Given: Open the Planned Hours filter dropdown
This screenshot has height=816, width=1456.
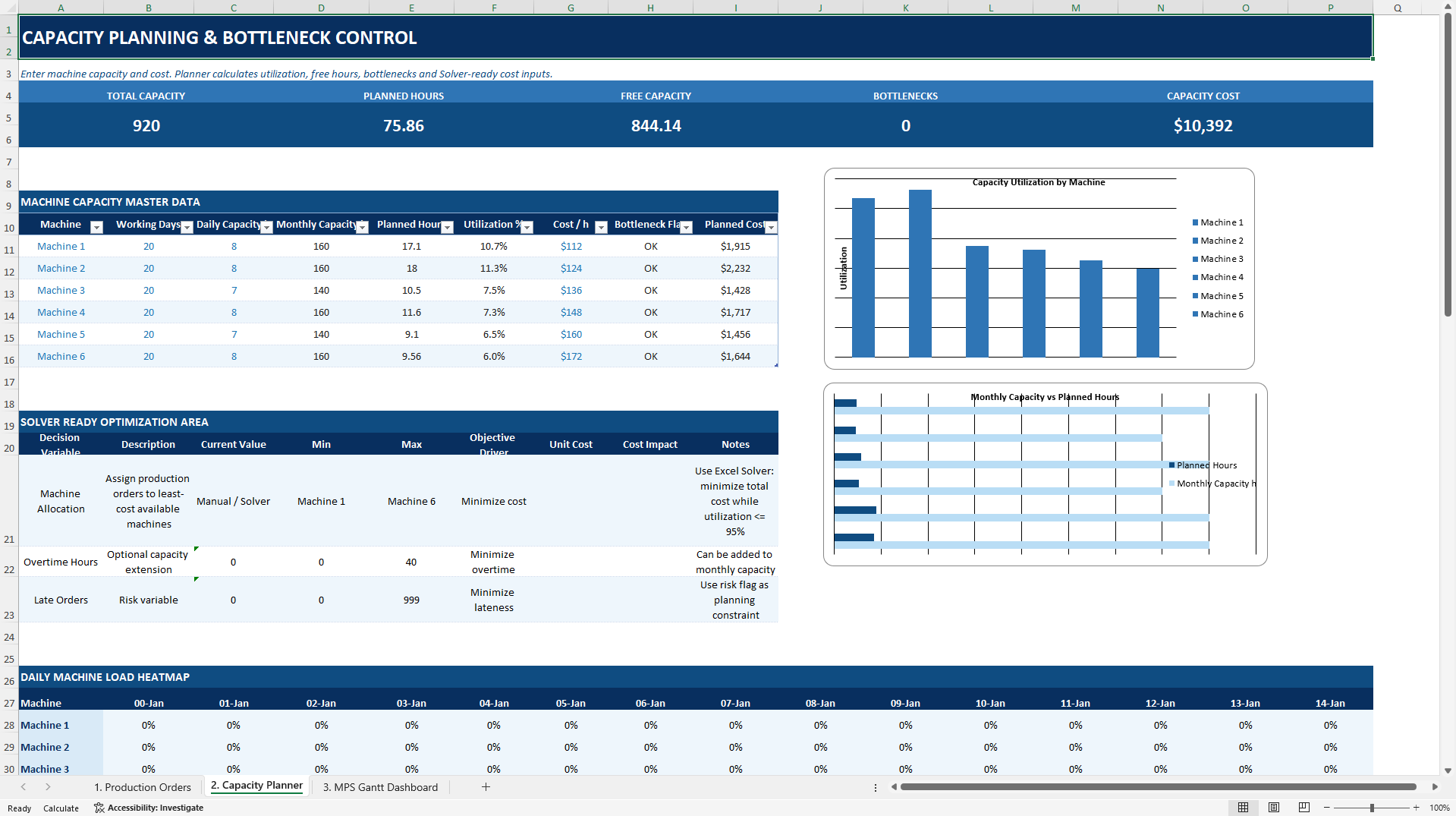Looking at the screenshot, I should tap(447, 227).
